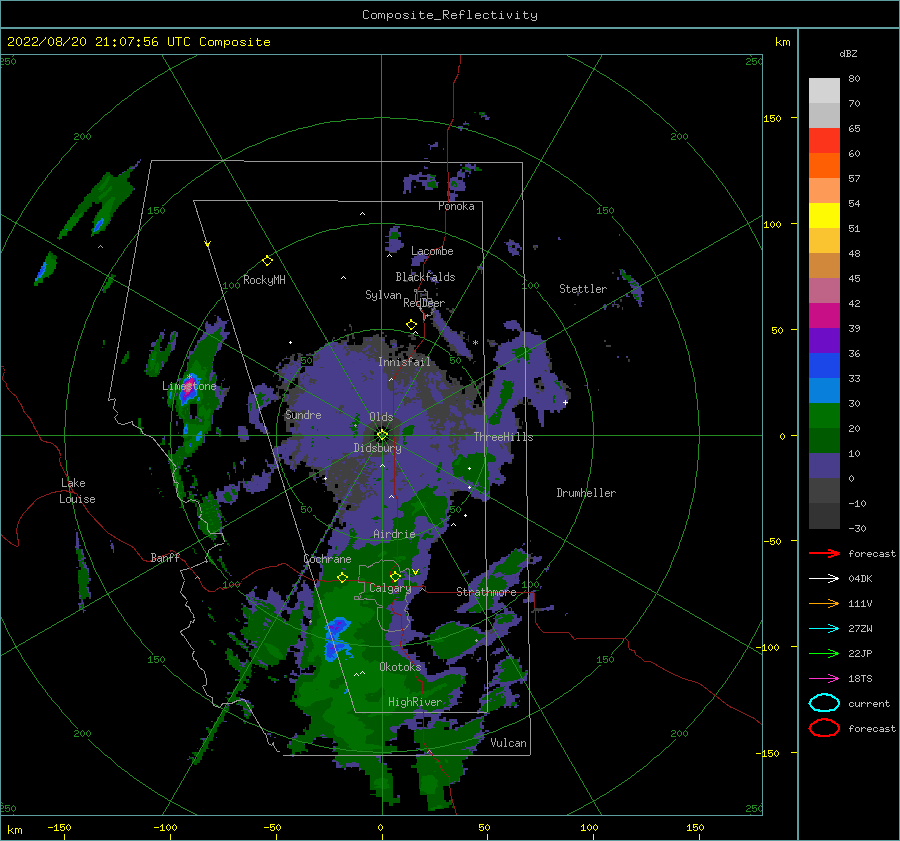Click the Okotoks label
Image resolution: width=900 pixels, height=841 pixels.
[x=400, y=667]
